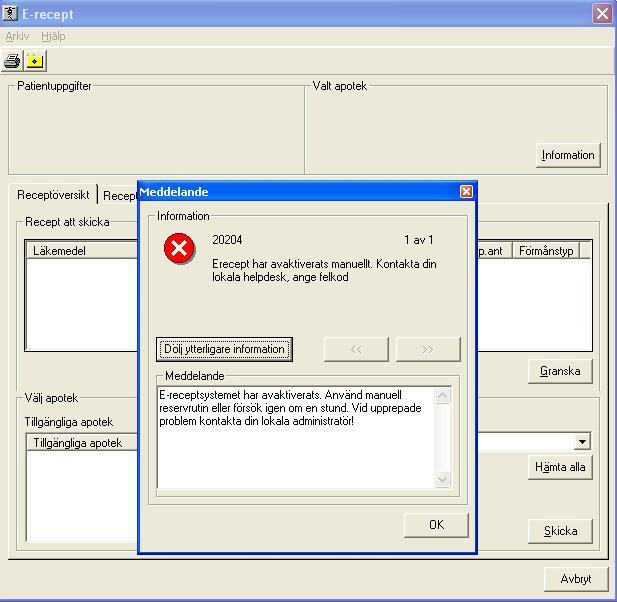Screen dimensions: 617x602
Task: Click the error code 20204 text
Action: (227, 240)
